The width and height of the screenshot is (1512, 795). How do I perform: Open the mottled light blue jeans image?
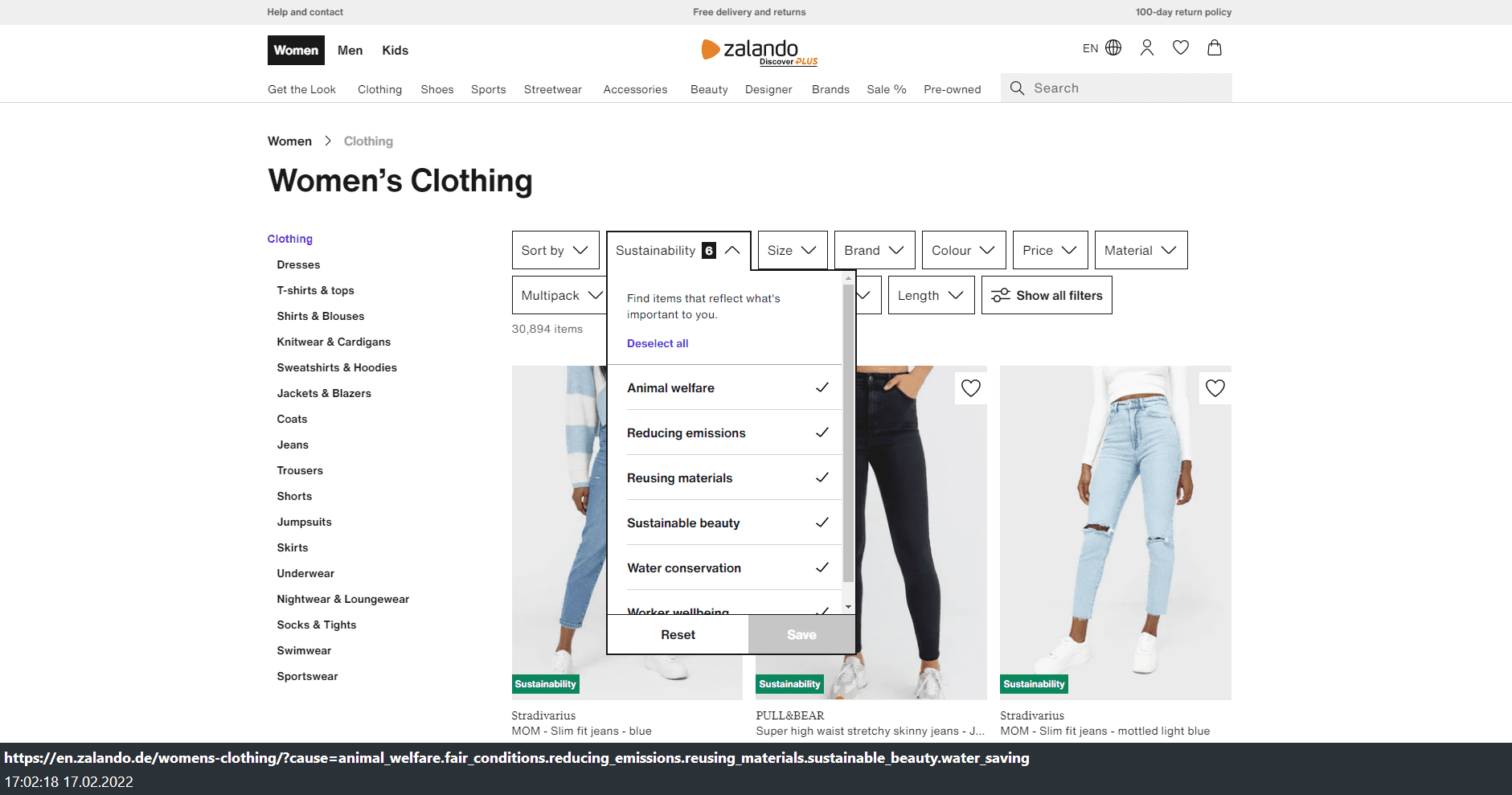click(1116, 533)
